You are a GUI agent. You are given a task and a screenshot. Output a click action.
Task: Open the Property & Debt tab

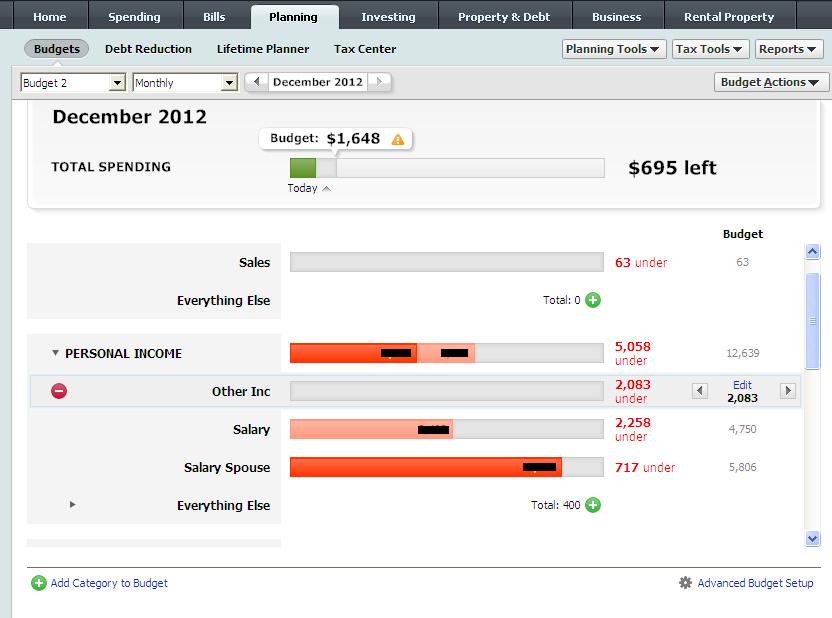pyautogui.click(x=504, y=17)
